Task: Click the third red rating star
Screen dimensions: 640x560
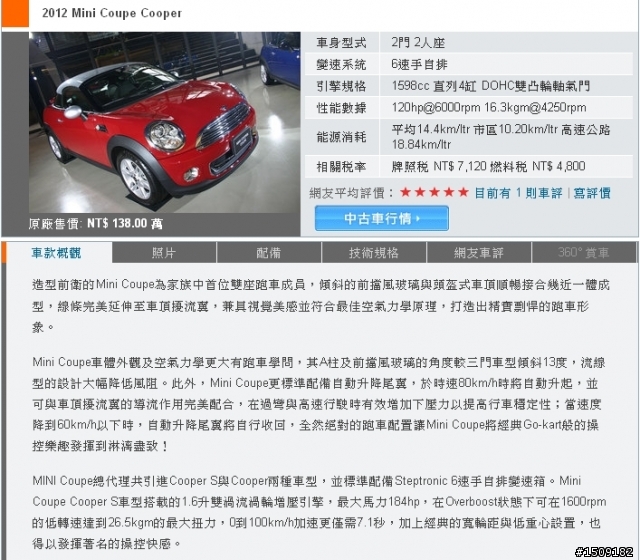Action: (434, 192)
